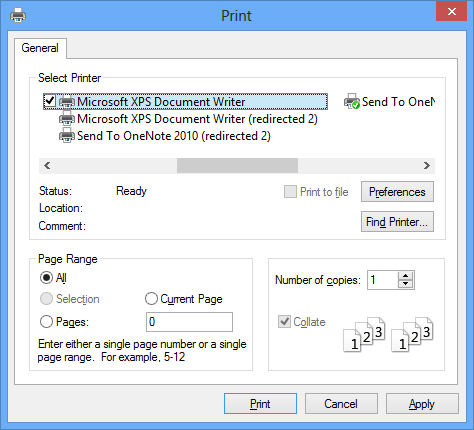
Task: Click the printer icon in title bar
Action: coord(18,15)
